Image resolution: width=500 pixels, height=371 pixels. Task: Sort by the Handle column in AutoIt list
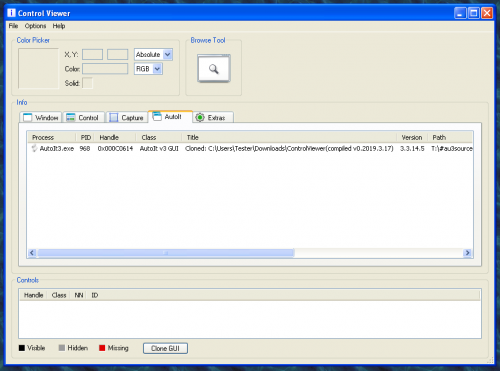click(x=115, y=137)
